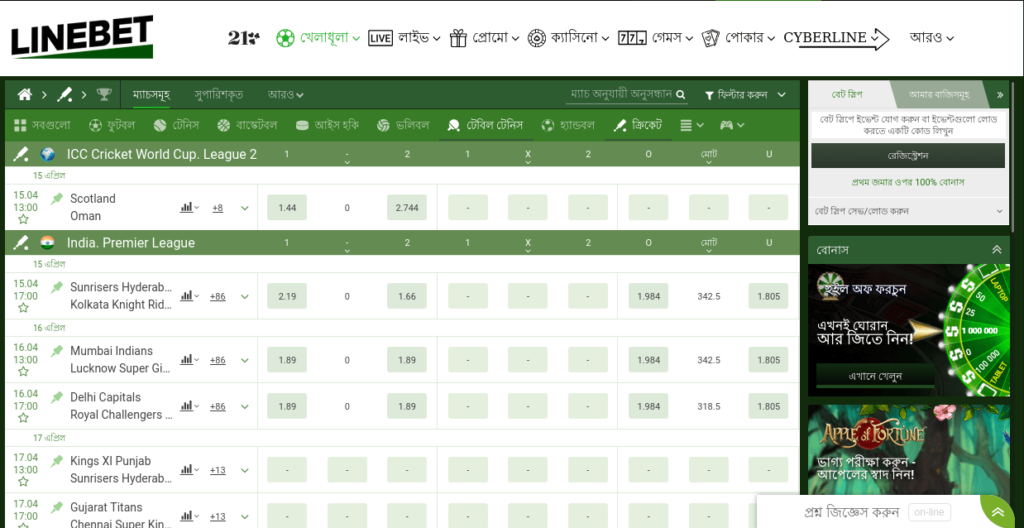Open statistics icon for Scotland vs Oman

189,207
